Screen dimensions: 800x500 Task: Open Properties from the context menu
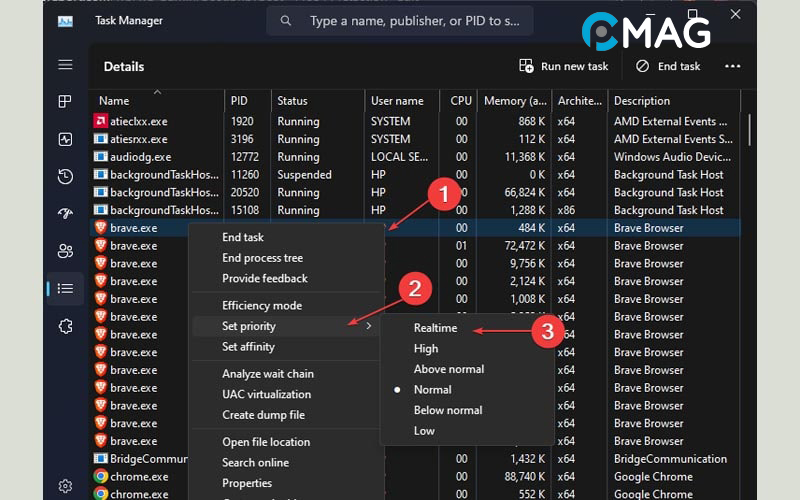247,483
